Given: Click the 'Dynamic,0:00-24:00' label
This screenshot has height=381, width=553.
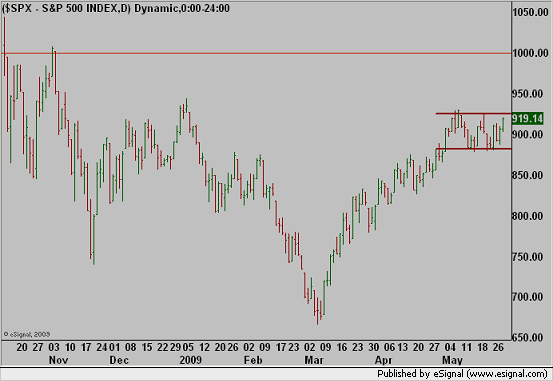Looking at the screenshot, I should pos(182,8).
